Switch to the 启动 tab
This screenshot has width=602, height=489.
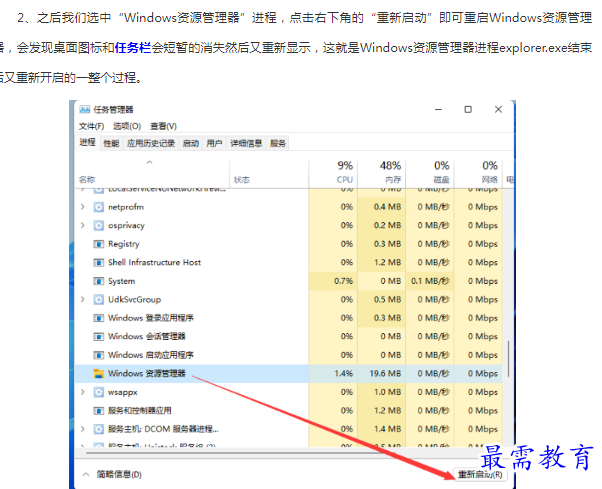pos(190,144)
